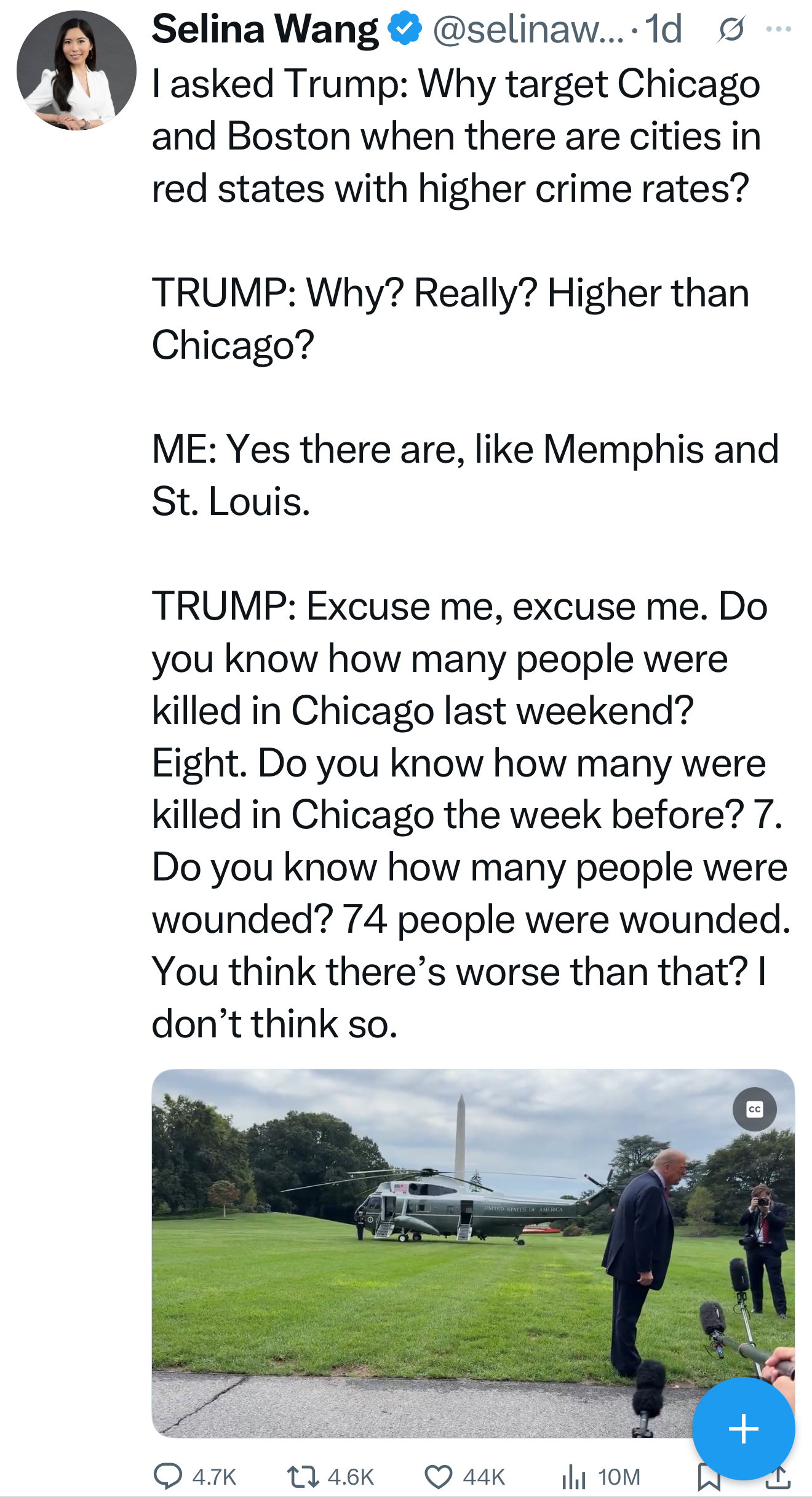Compose a new post with the plus button
The height and width of the screenshot is (1497, 812).
click(743, 1428)
